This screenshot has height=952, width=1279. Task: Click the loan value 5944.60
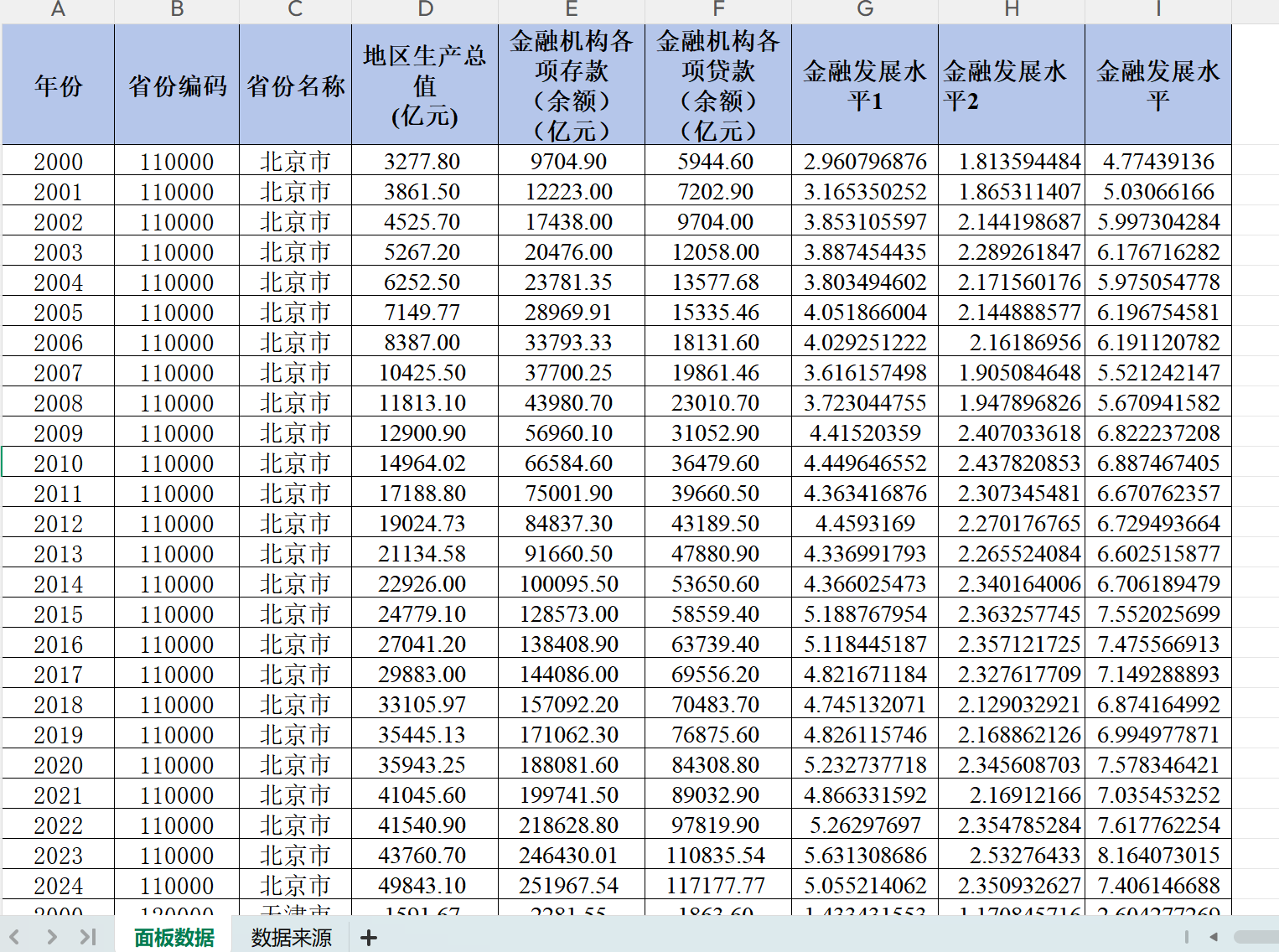[718, 161]
